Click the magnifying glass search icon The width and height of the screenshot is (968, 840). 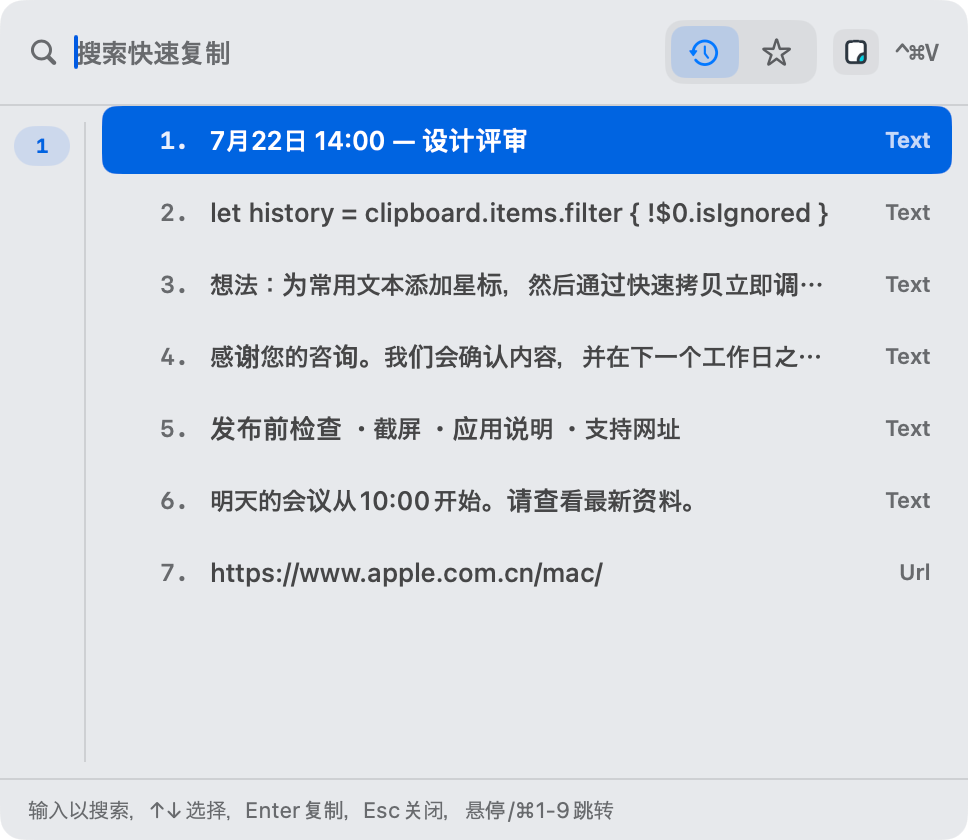click(43, 53)
